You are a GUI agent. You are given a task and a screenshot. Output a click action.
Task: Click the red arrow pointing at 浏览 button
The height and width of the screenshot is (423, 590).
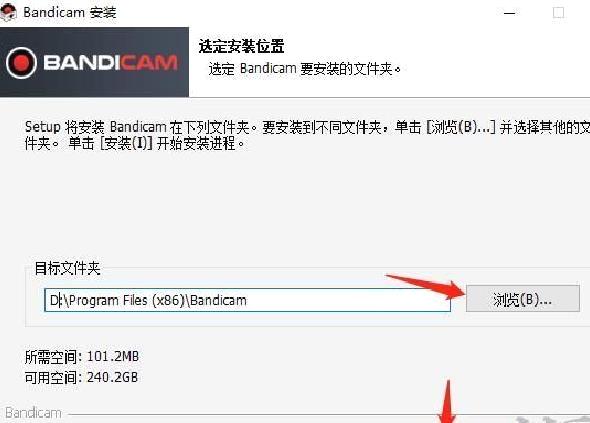(424, 287)
